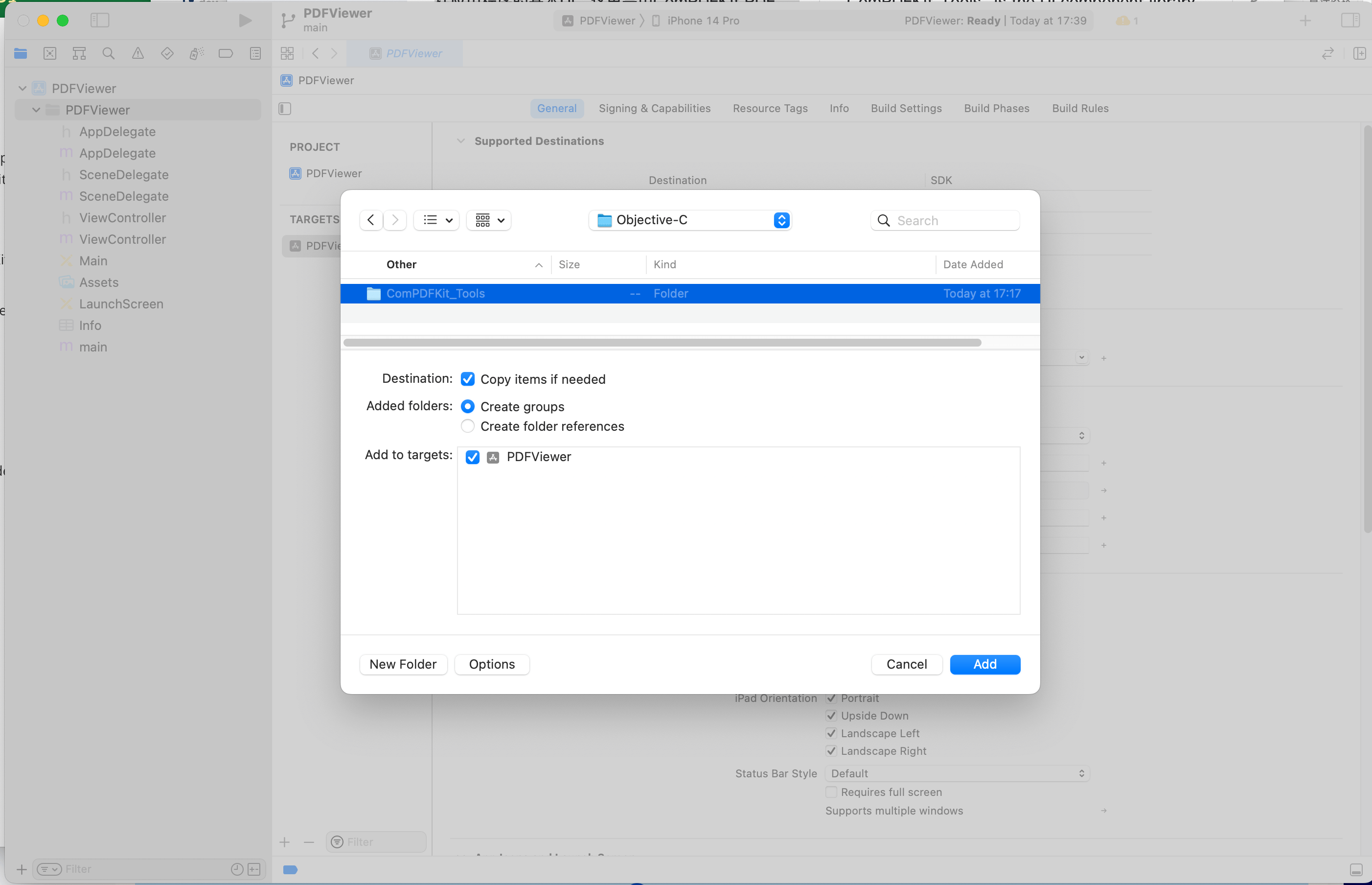1372x885 pixels.
Task: Switch to Build Settings tab
Action: pos(906,109)
